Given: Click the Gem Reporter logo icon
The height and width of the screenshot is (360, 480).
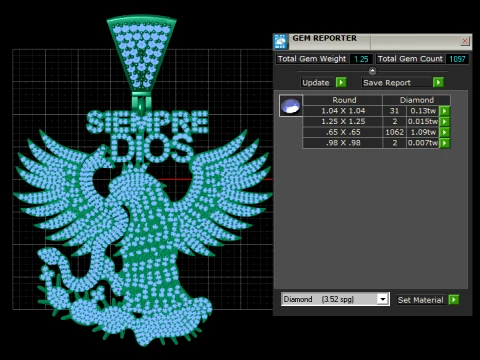Looking at the screenshot, I should coord(280,42).
